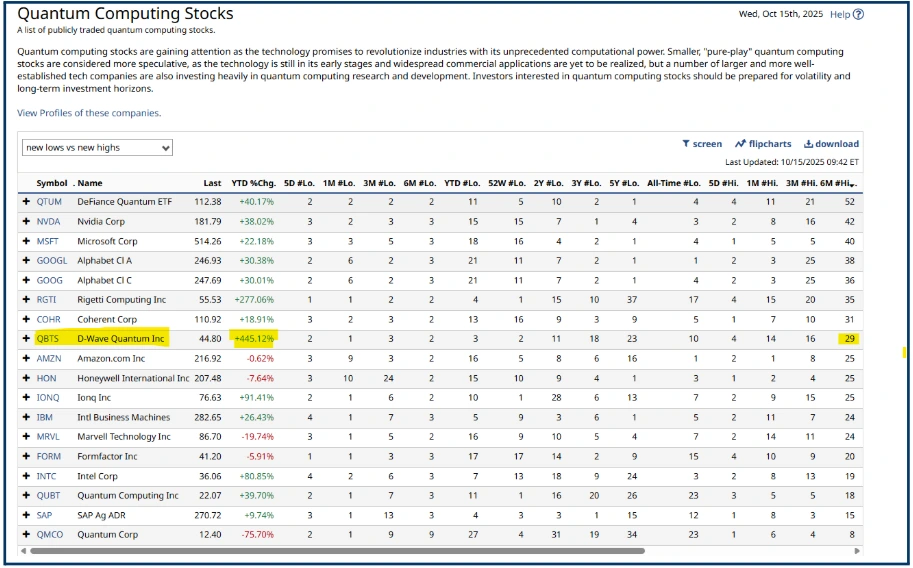913x568 pixels.
Task: Sort table by 6M #Hi. column
Action: point(838,183)
